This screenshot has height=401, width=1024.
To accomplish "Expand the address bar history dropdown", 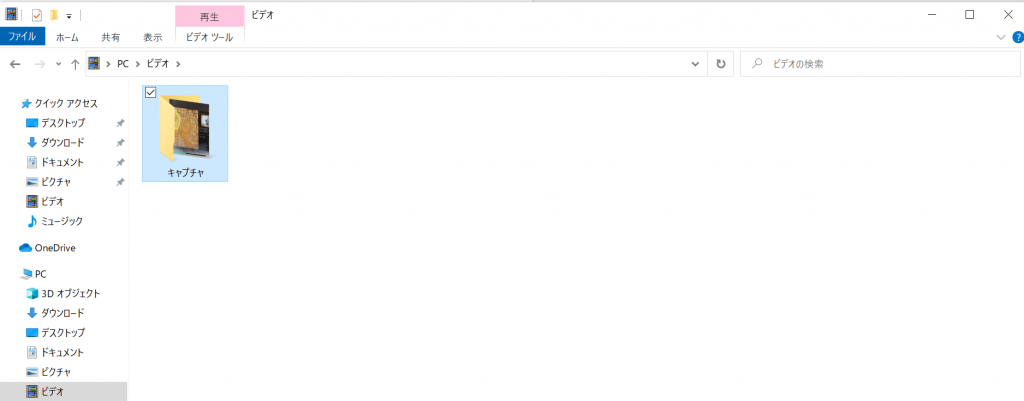I will click(x=695, y=64).
